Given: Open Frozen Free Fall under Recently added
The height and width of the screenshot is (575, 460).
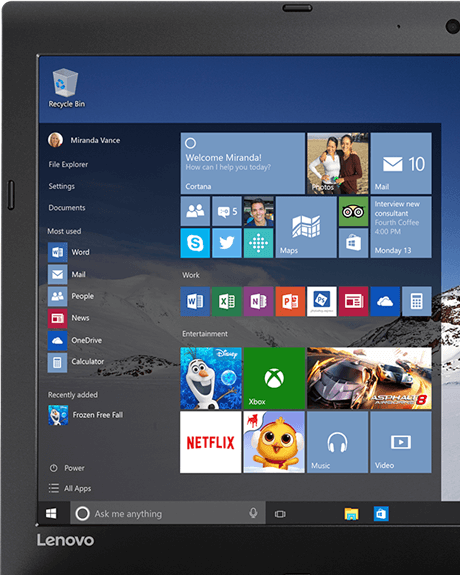Looking at the screenshot, I should [86, 415].
